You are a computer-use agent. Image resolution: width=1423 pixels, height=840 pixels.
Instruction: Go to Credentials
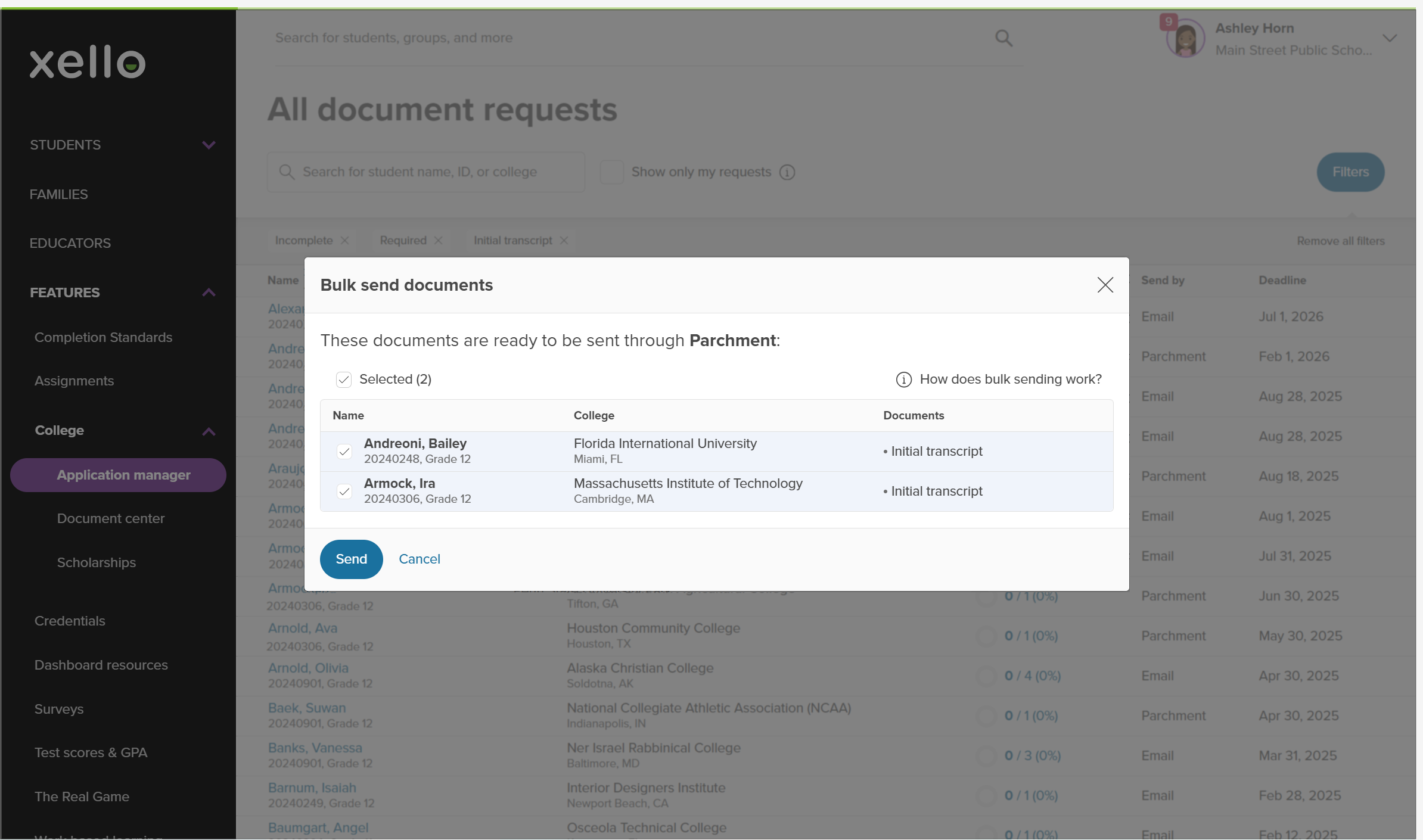click(x=70, y=621)
